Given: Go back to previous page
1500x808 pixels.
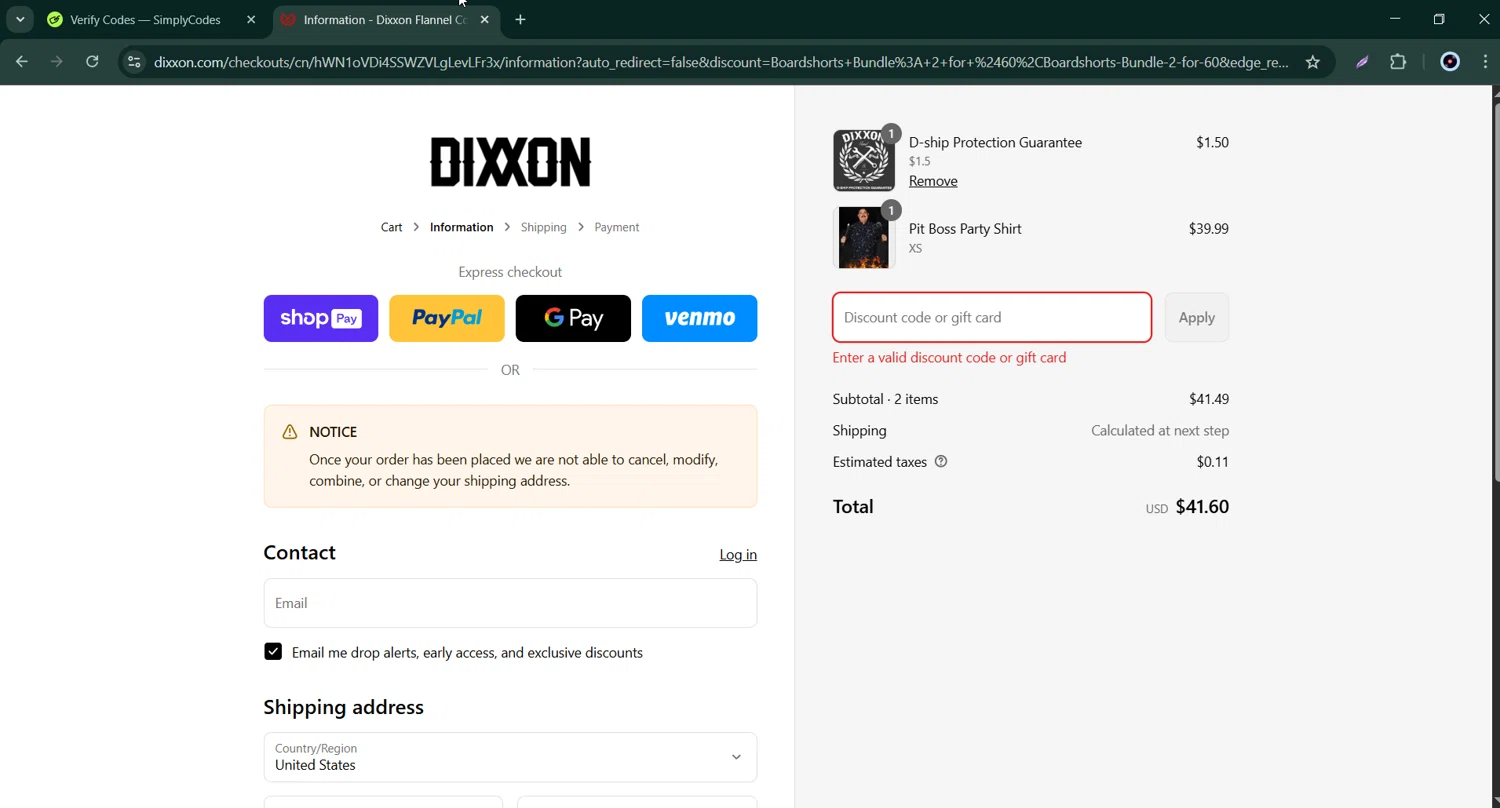Looking at the screenshot, I should pyautogui.click(x=22, y=62).
